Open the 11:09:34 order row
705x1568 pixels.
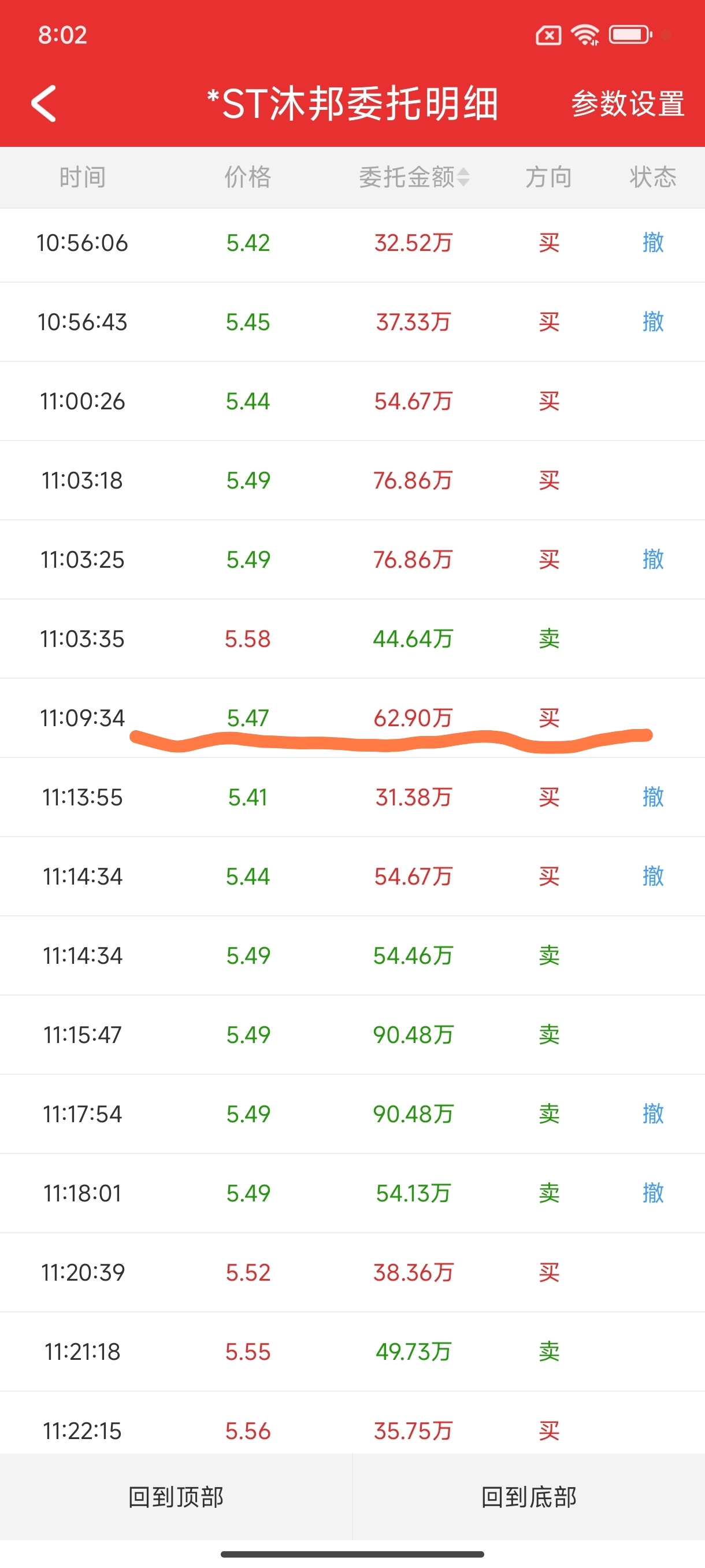[x=352, y=718]
